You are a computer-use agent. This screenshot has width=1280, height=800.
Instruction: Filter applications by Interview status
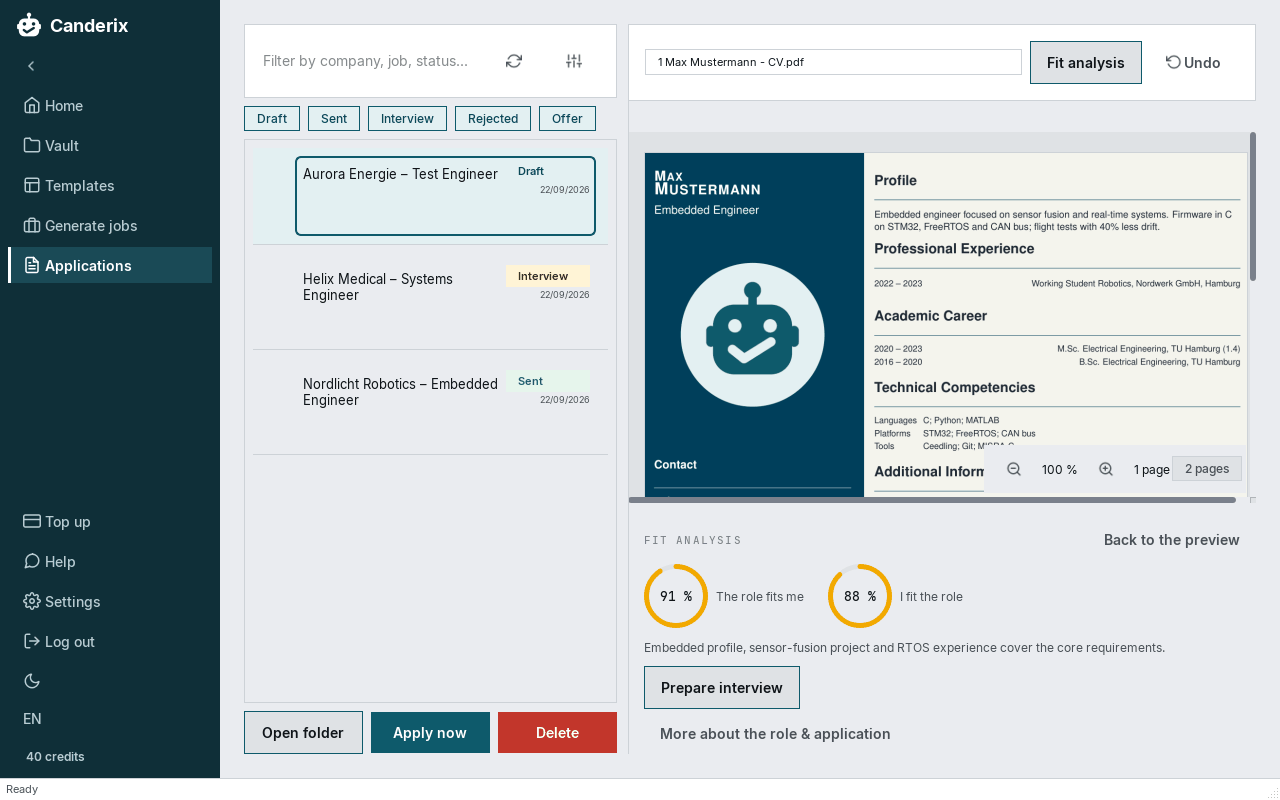point(407,118)
